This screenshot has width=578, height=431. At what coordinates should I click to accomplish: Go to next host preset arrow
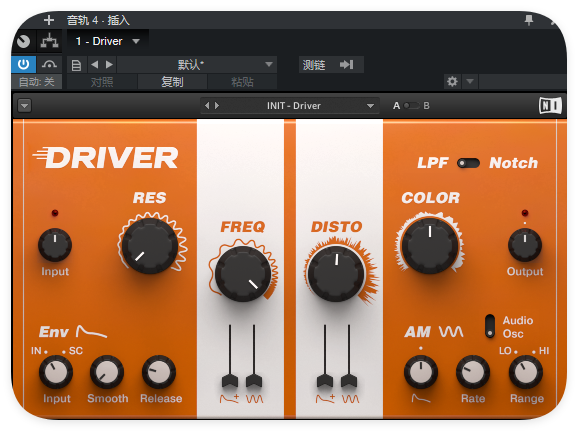tap(109, 65)
